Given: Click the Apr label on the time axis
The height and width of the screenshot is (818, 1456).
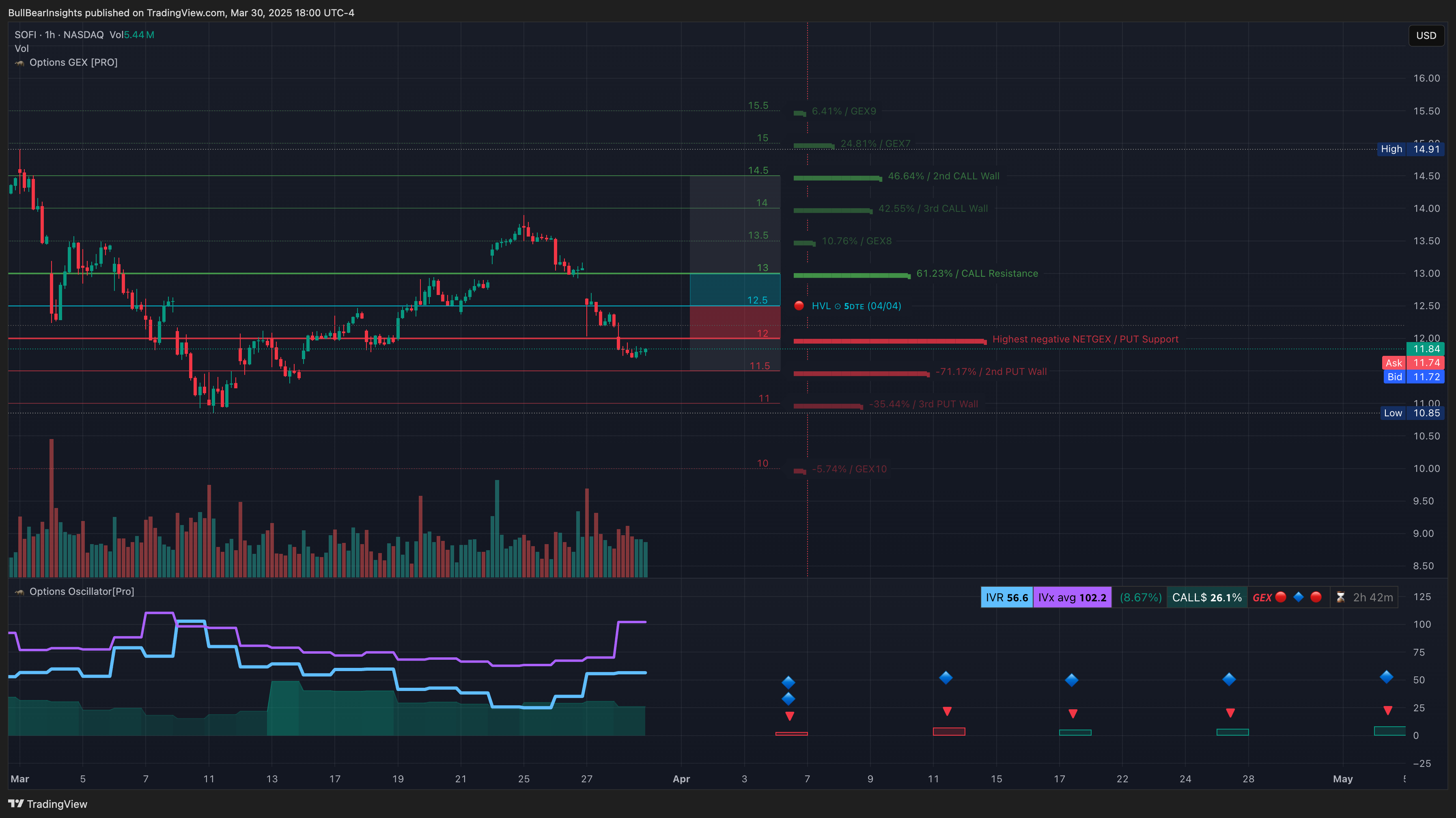Looking at the screenshot, I should pyautogui.click(x=681, y=779).
